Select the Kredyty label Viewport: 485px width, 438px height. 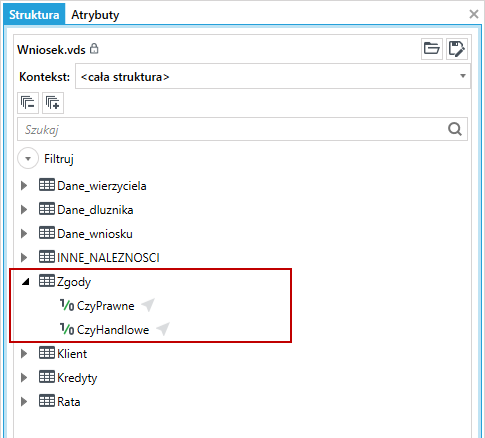(x=77, y=378)
